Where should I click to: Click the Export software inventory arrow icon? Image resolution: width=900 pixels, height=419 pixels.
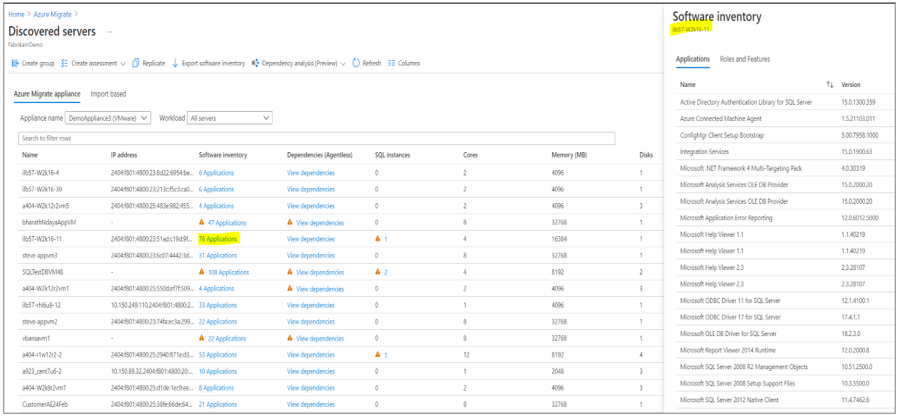point(176,63)
